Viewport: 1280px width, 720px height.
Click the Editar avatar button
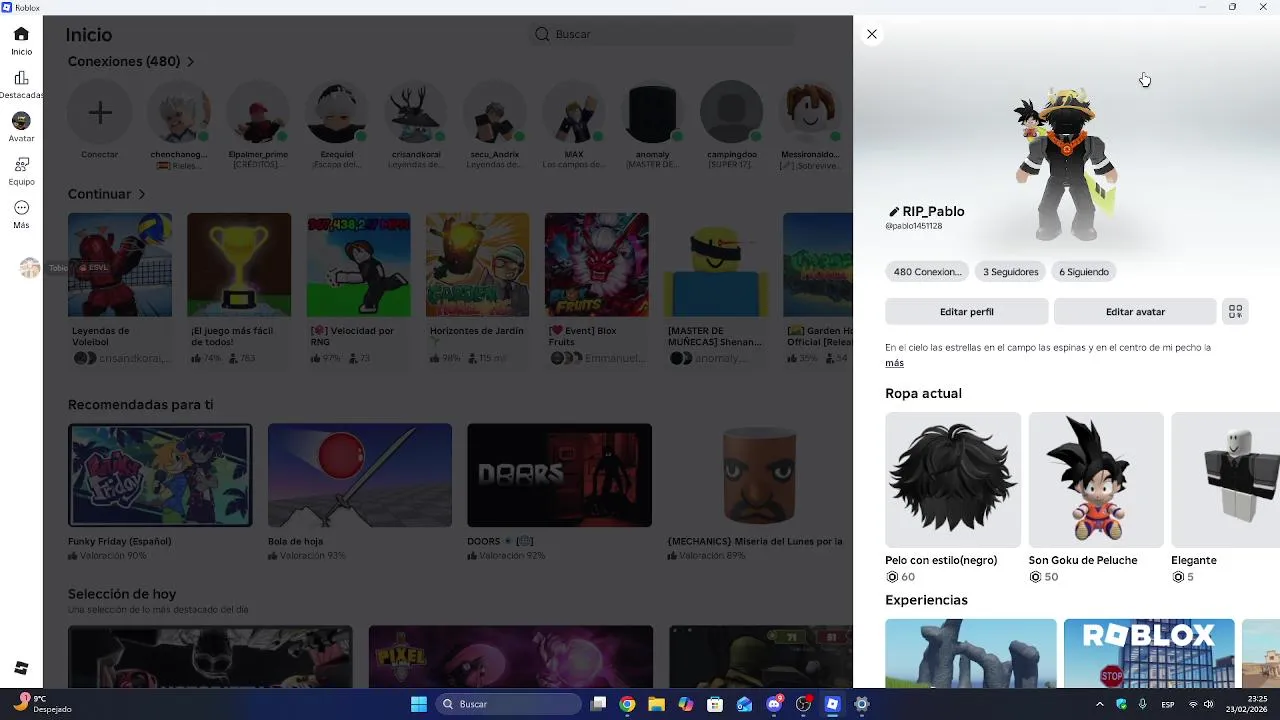1135,312
